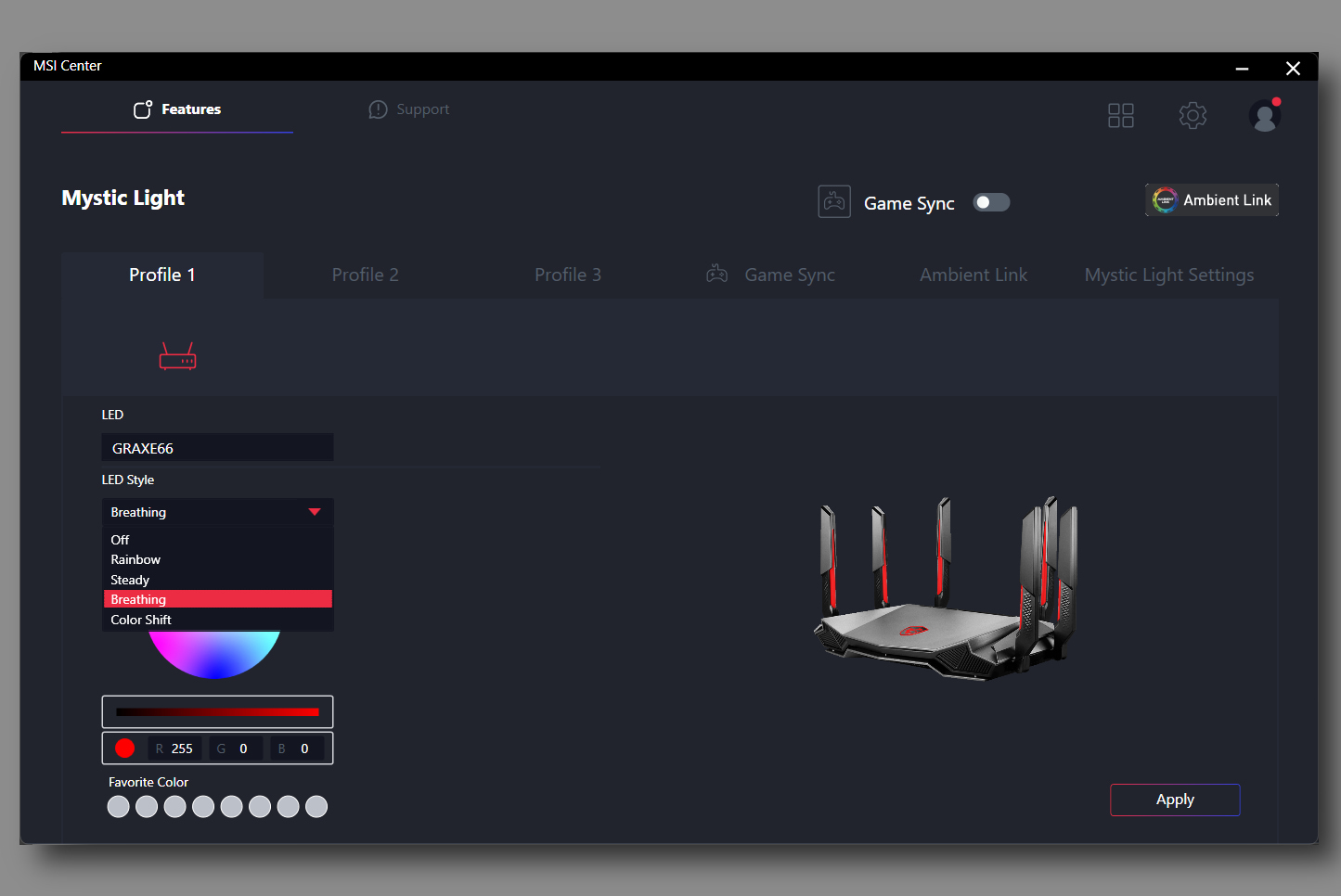Select the last favorite color circle
This screenshot has width=1341, height=896.
tap(316, 807)
